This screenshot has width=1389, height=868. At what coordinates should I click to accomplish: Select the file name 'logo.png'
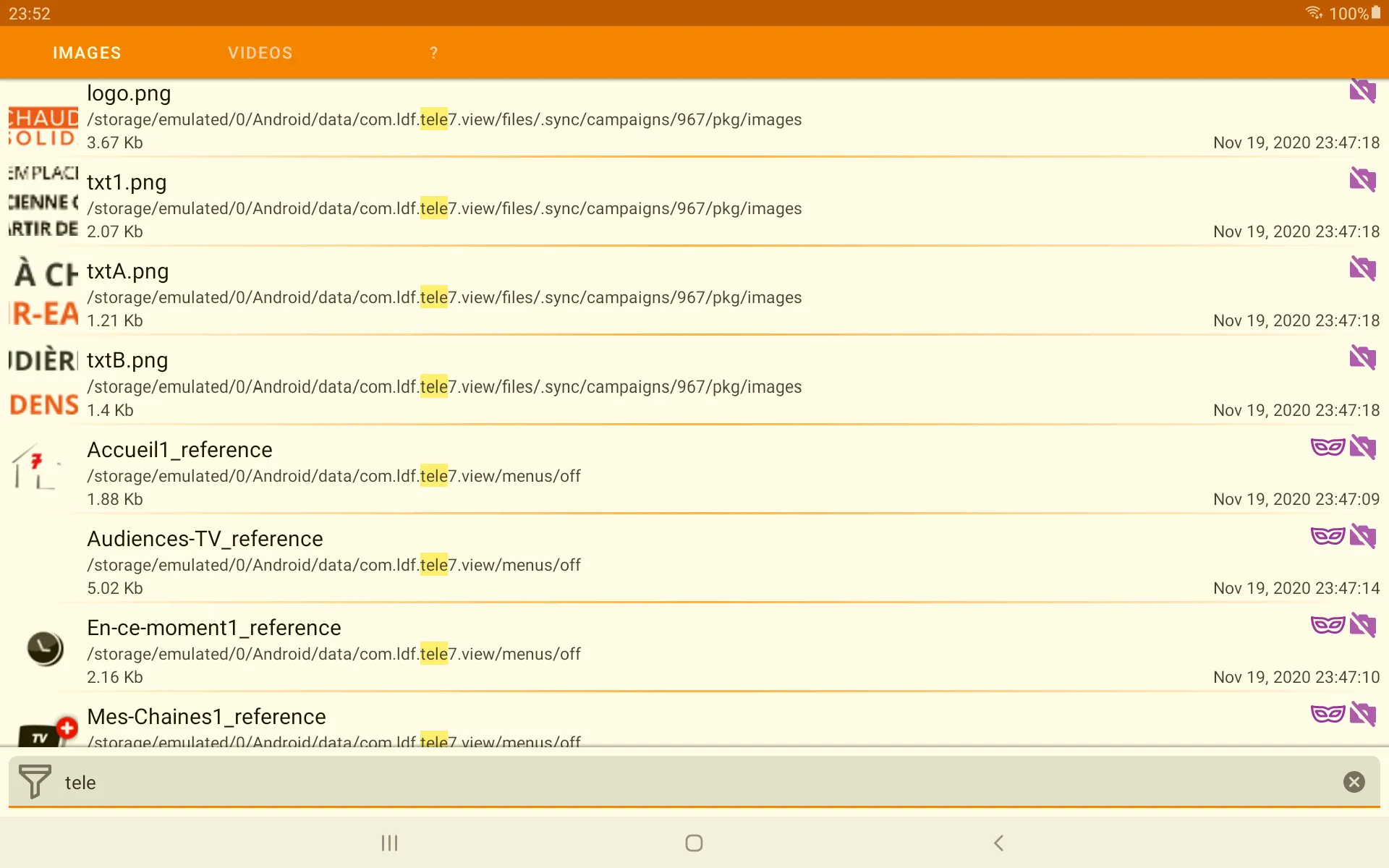129,93
